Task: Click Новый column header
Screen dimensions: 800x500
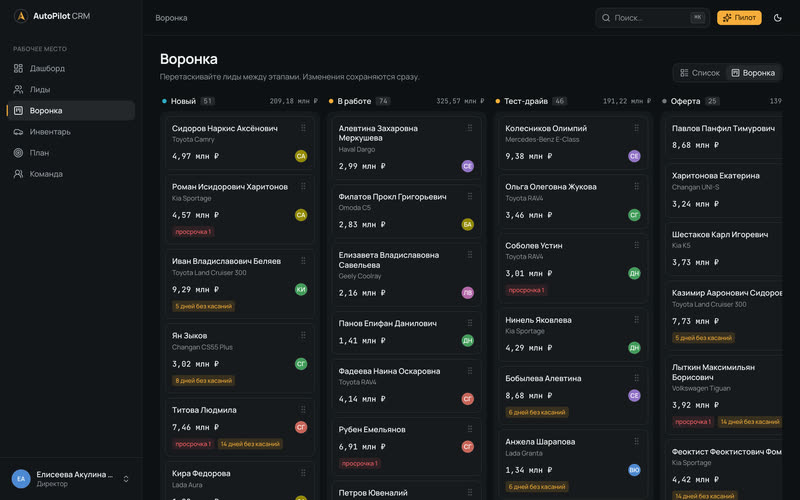Action: pyautogui.click(x=183, y=101)
